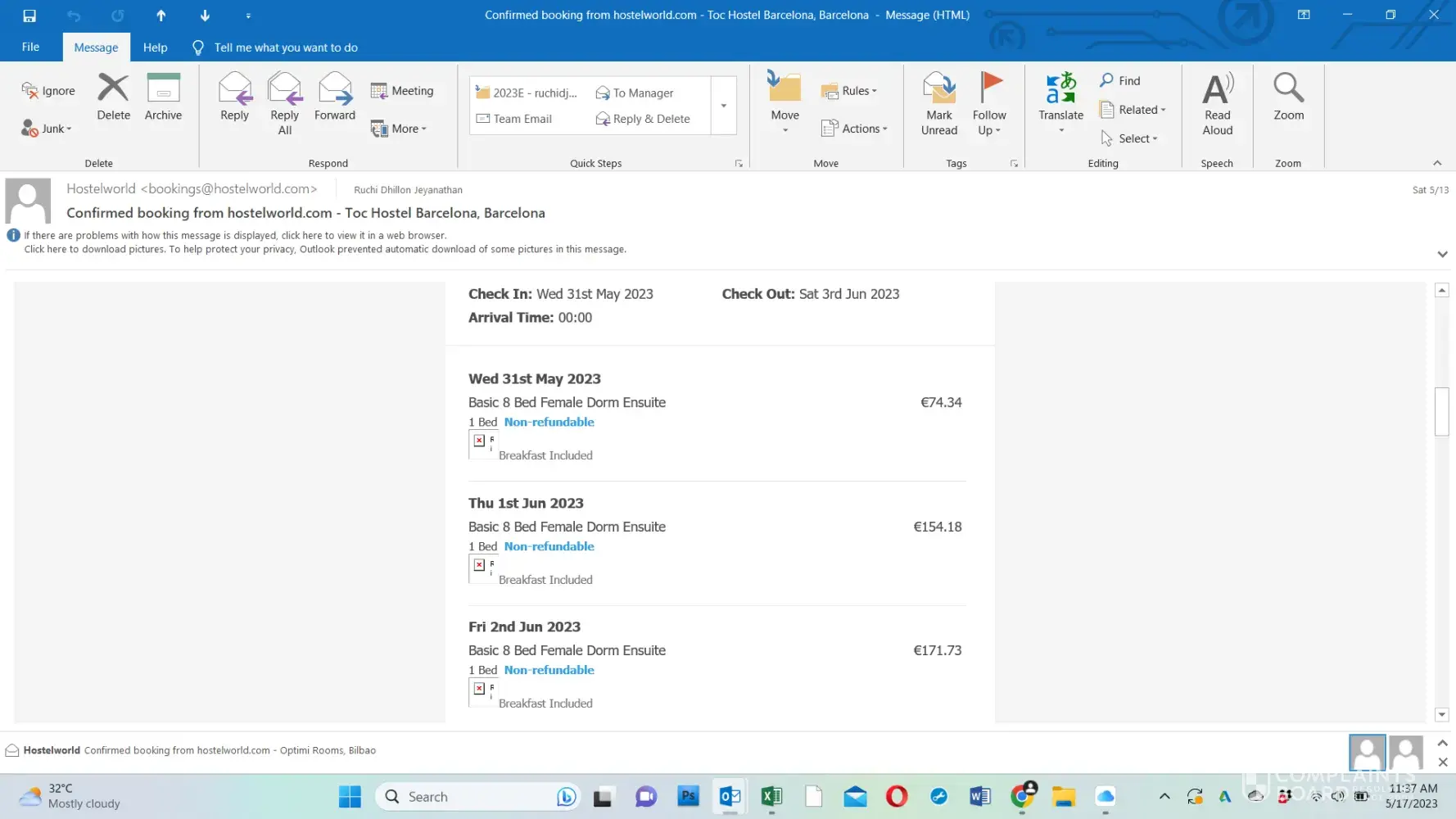The image size is (1456, 819).
Task: Open the File tab
Action: pyautogui.click(x=30, y=48)
